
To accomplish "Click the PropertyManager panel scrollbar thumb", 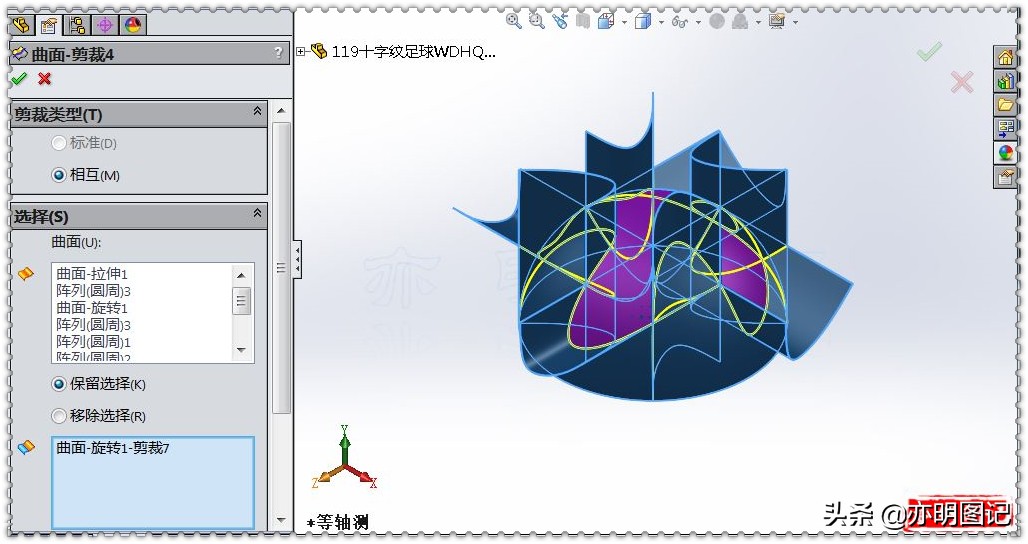I will pyautogui.click(x=281, y=267).
